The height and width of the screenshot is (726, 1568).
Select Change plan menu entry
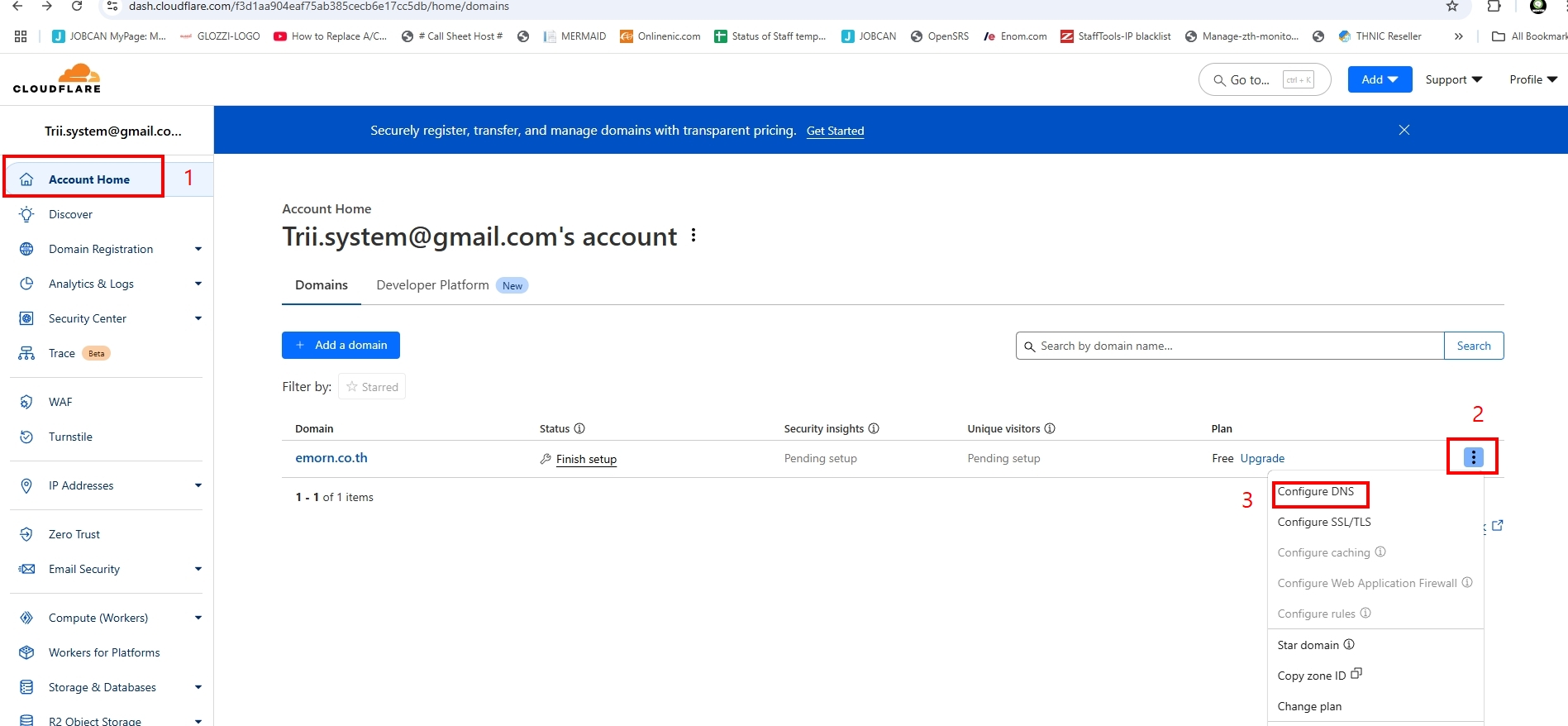click(x=1309, y=706)
